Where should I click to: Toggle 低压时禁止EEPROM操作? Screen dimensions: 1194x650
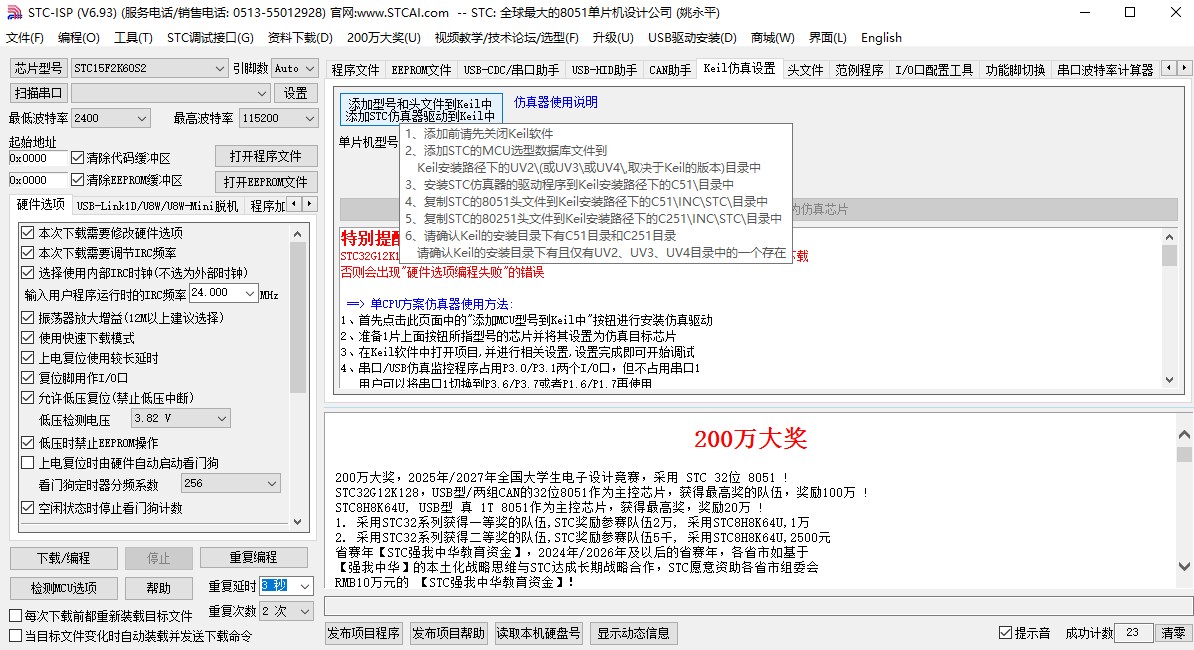point(28,442)
